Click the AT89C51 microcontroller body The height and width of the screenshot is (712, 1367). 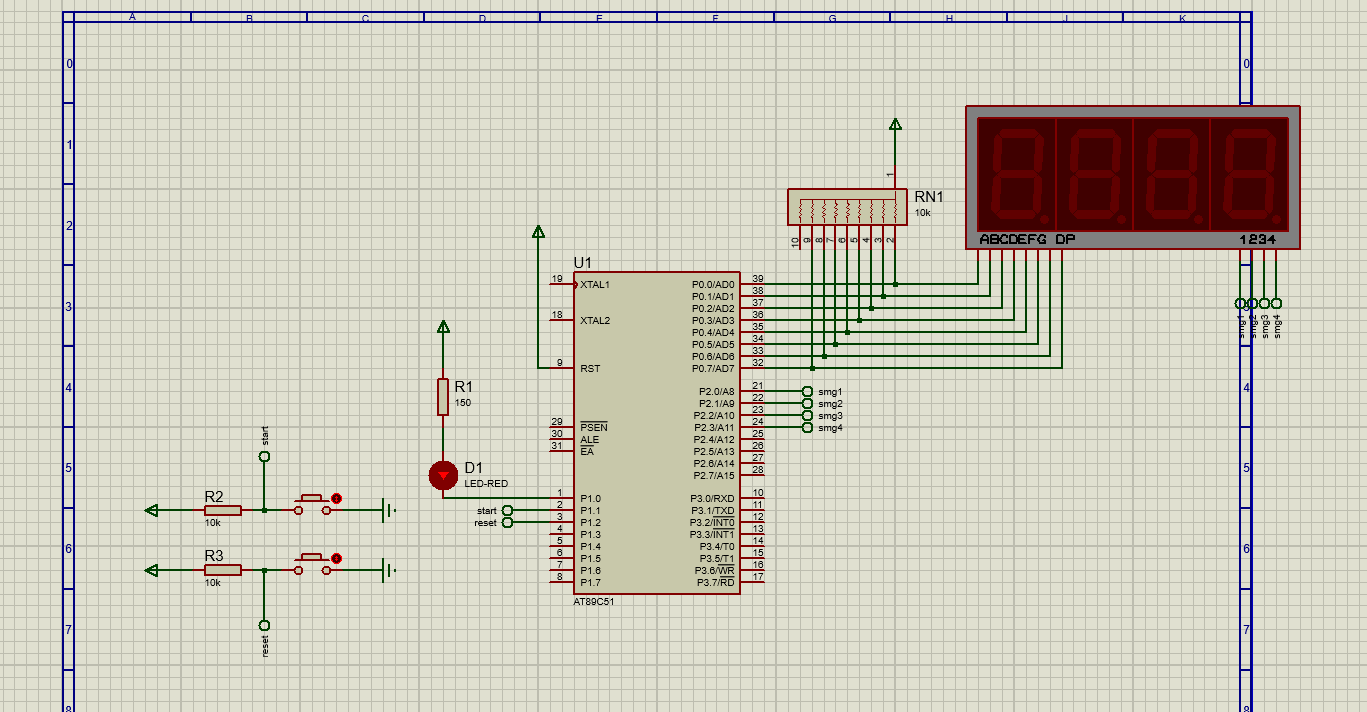point(656,432)
